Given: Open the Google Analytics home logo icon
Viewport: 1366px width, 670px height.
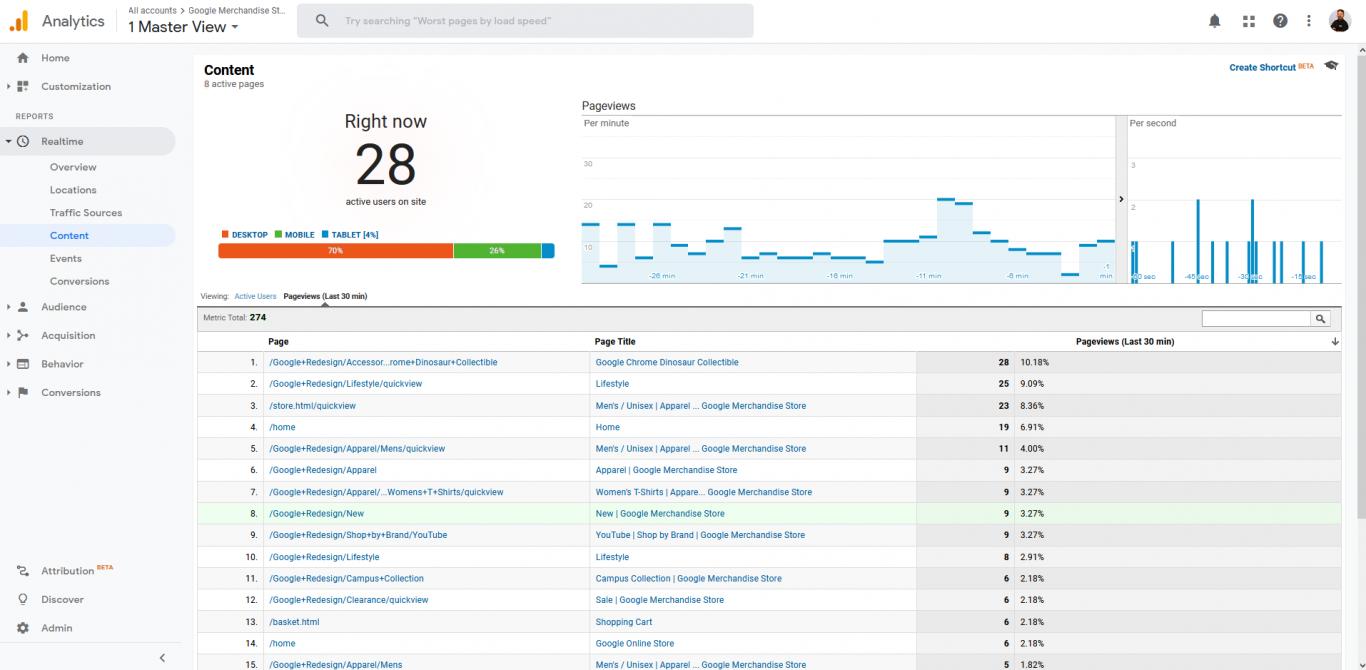Looking at the screenshot, I should click(x=18, y=20).
